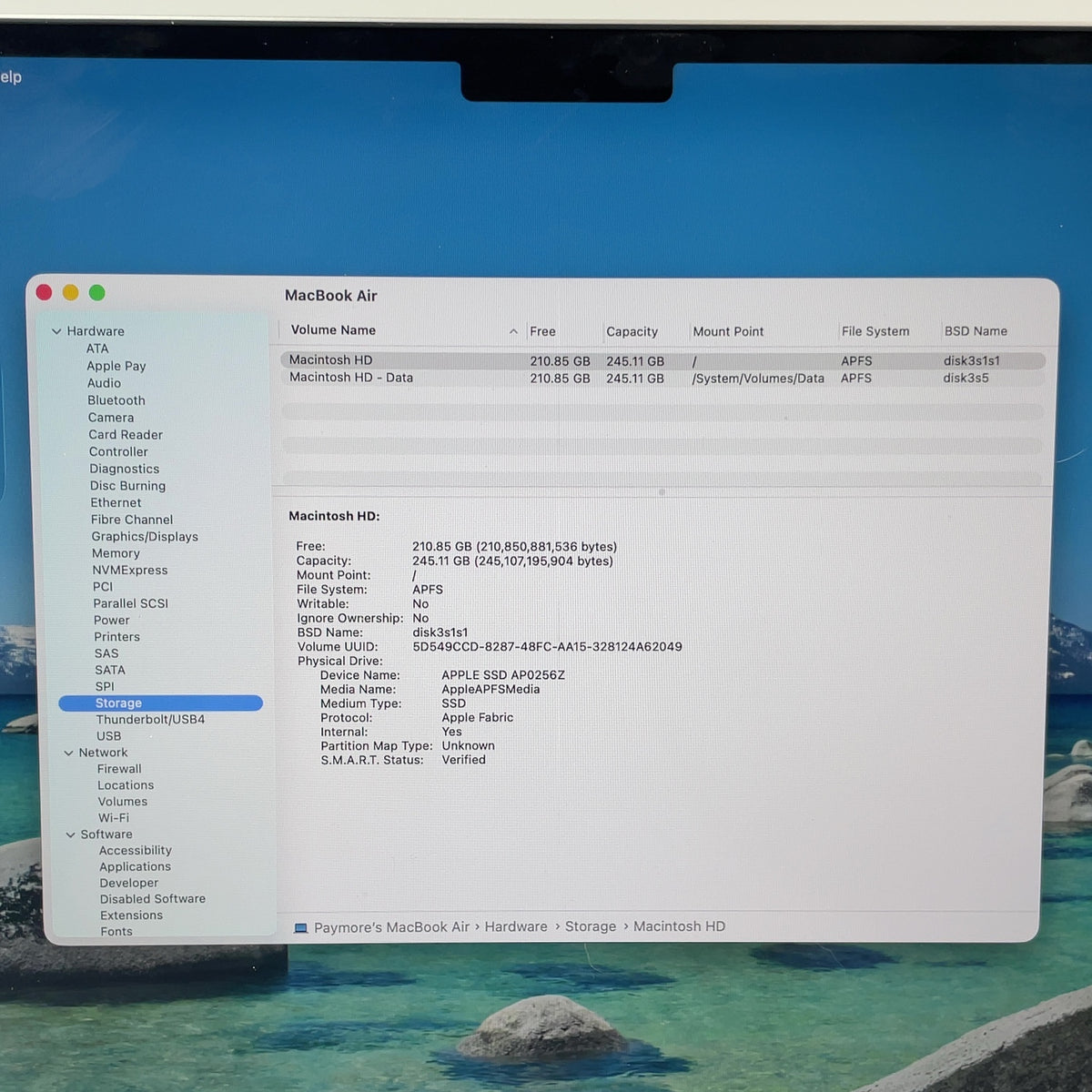Image resolution: width=1092 pixels, height=1092 pixels.
Task: Sort by Capacity column header
Action: coord(632,332)
